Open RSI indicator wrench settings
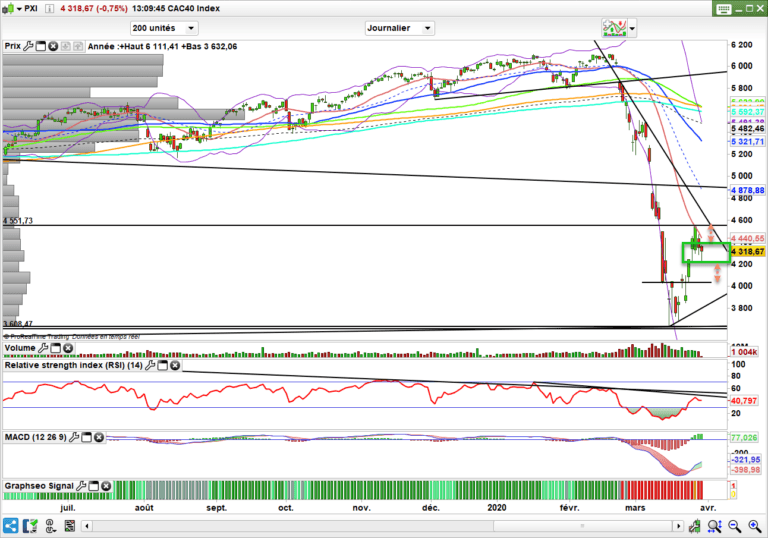The height and width of the screenshot is (538, 768). [150, 365]
